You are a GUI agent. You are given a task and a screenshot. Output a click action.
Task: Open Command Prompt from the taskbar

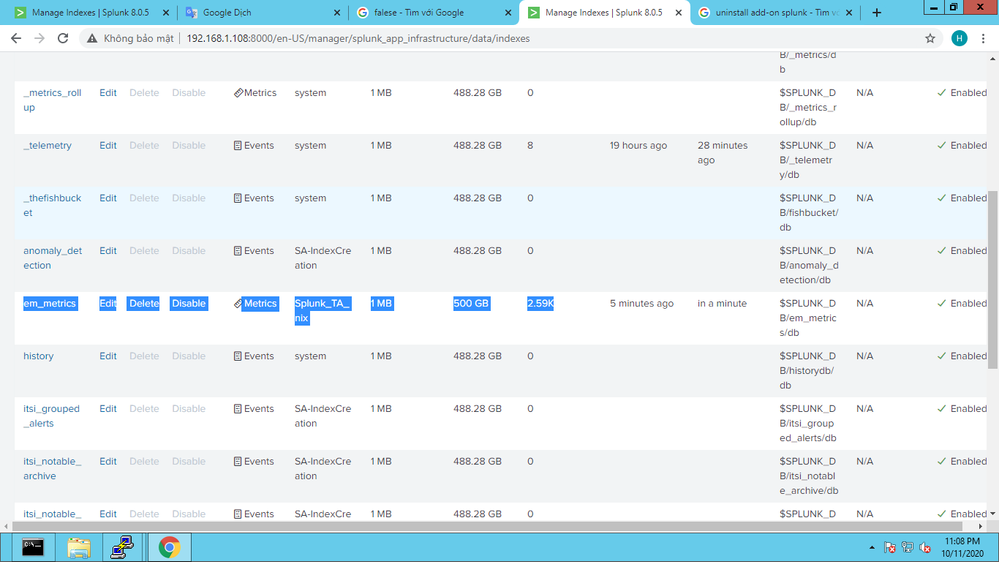(33, 547)
